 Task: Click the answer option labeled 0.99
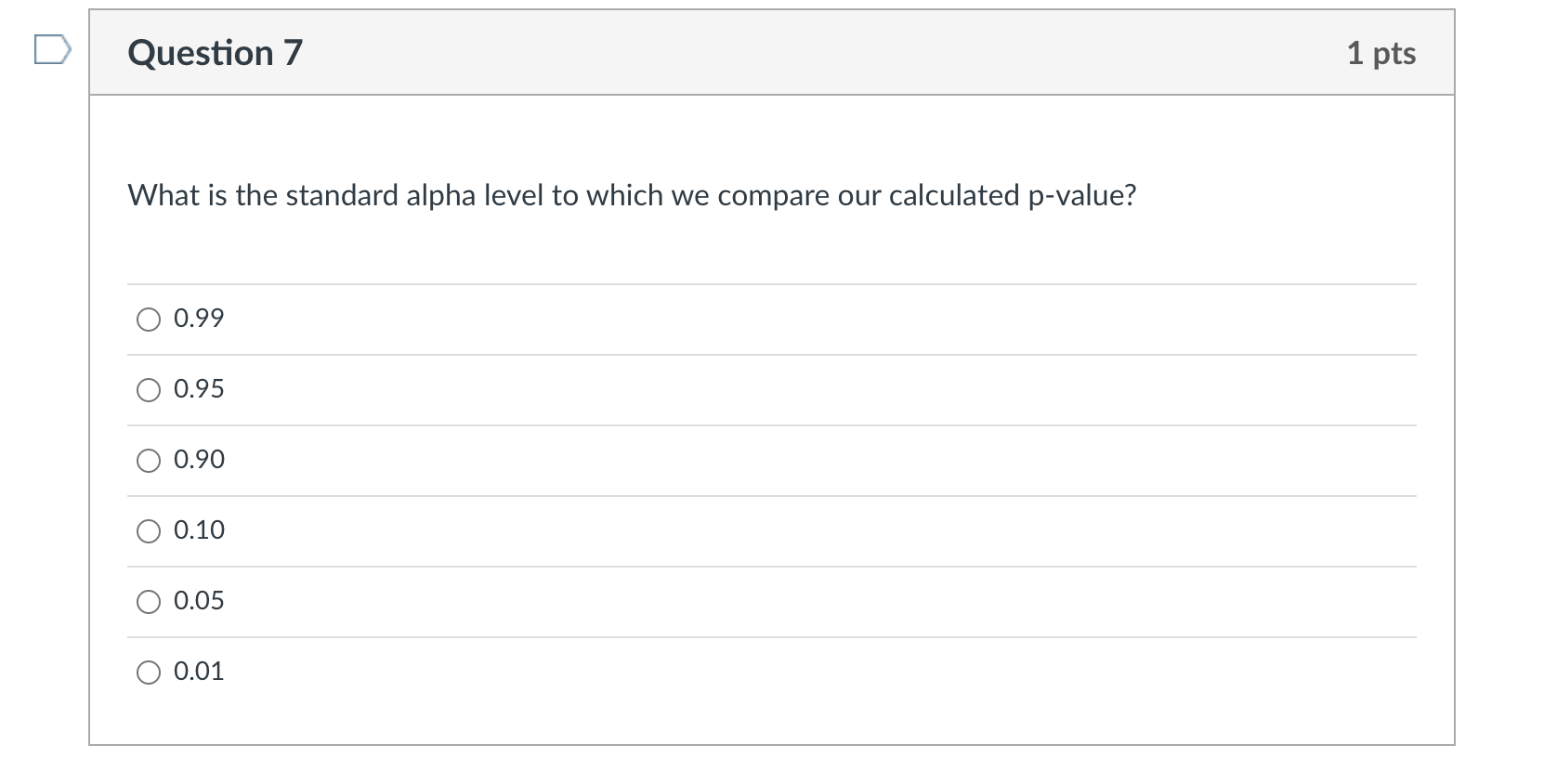[x=198, y=320]
